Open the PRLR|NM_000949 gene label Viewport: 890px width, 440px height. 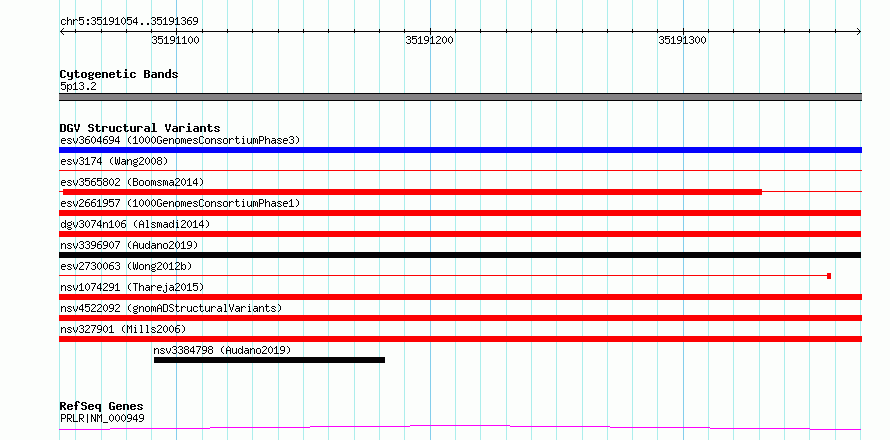click(102, 418)
